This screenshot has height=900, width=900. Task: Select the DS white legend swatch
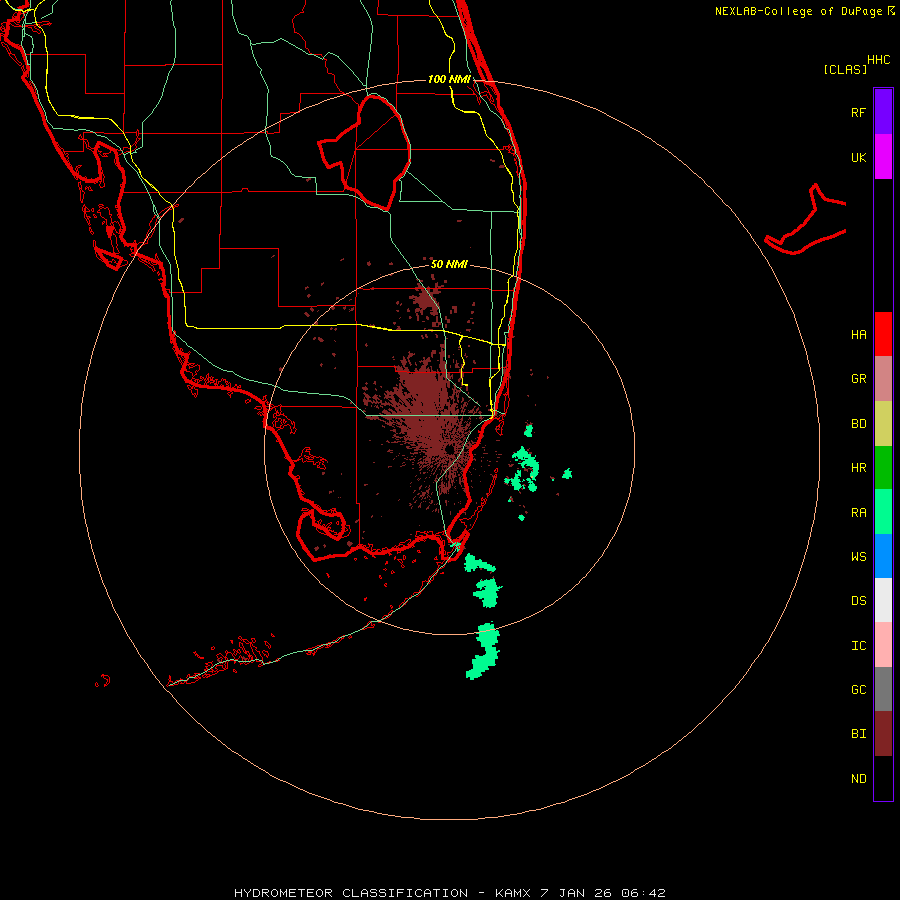click(x=883, y=600)
